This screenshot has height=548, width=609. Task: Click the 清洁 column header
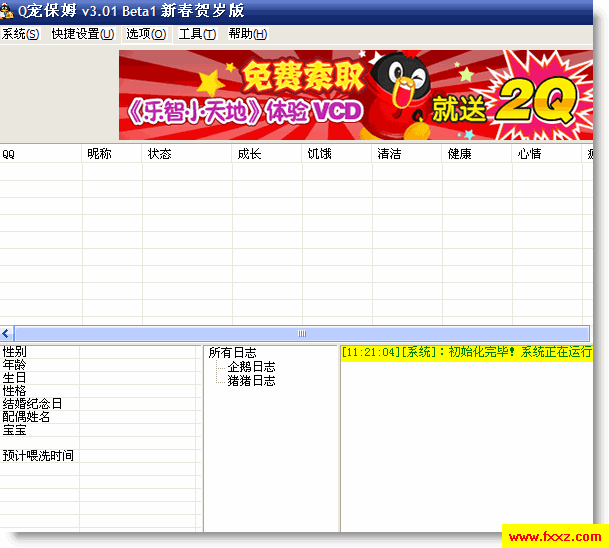tap(407, 154)
